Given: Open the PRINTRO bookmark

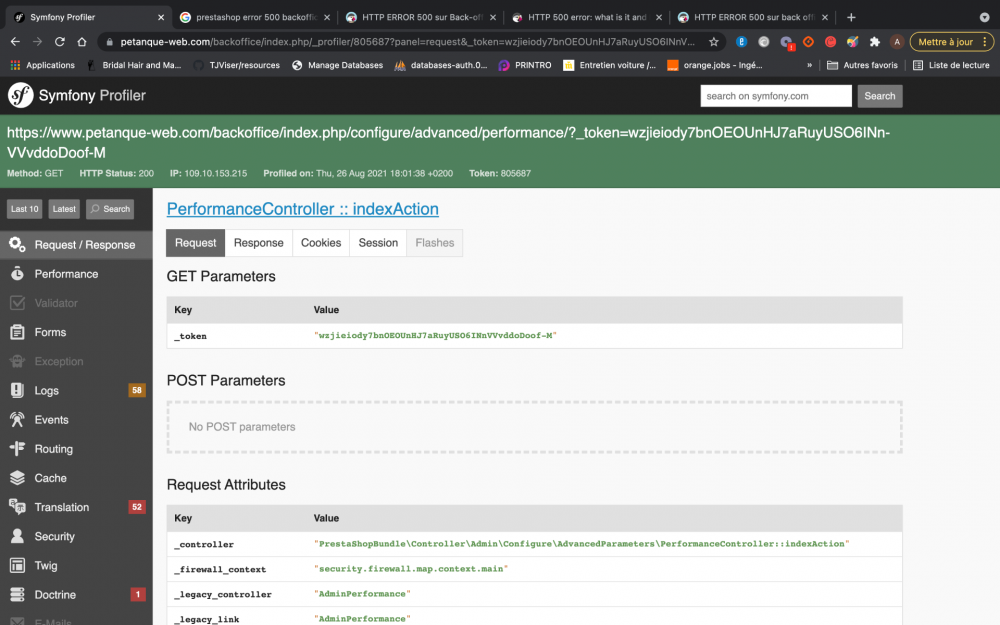Looking at the screenshot, I should coord(525,65).
